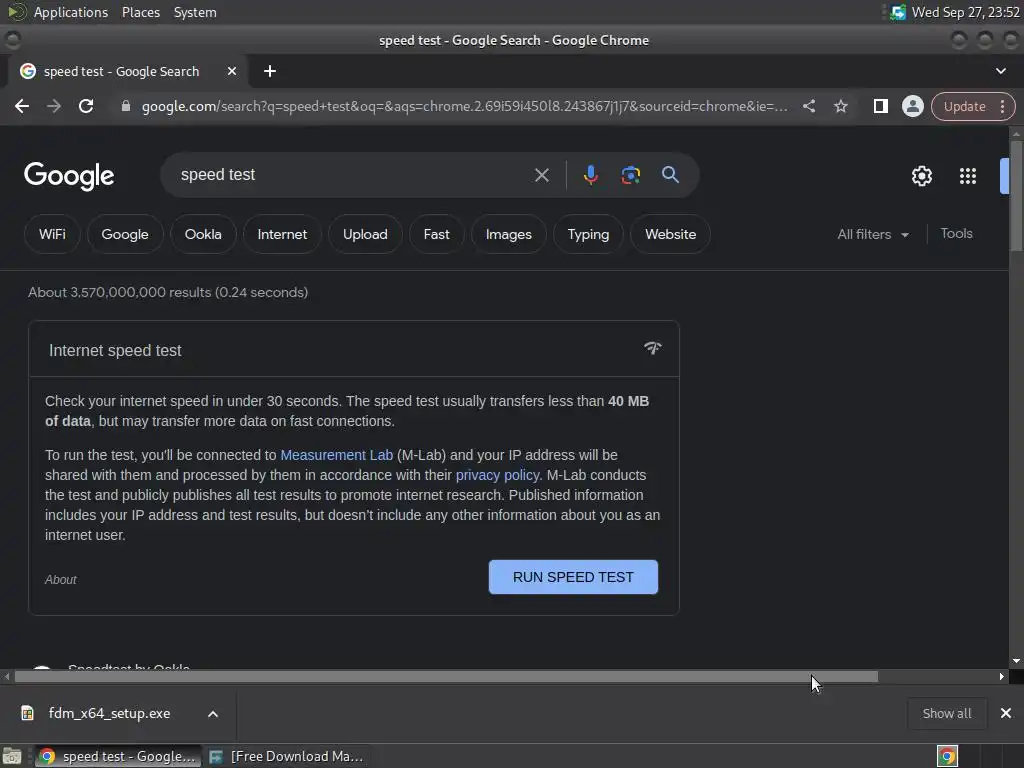
Task: Select the Internet filter chip
Action: [282, 234]
